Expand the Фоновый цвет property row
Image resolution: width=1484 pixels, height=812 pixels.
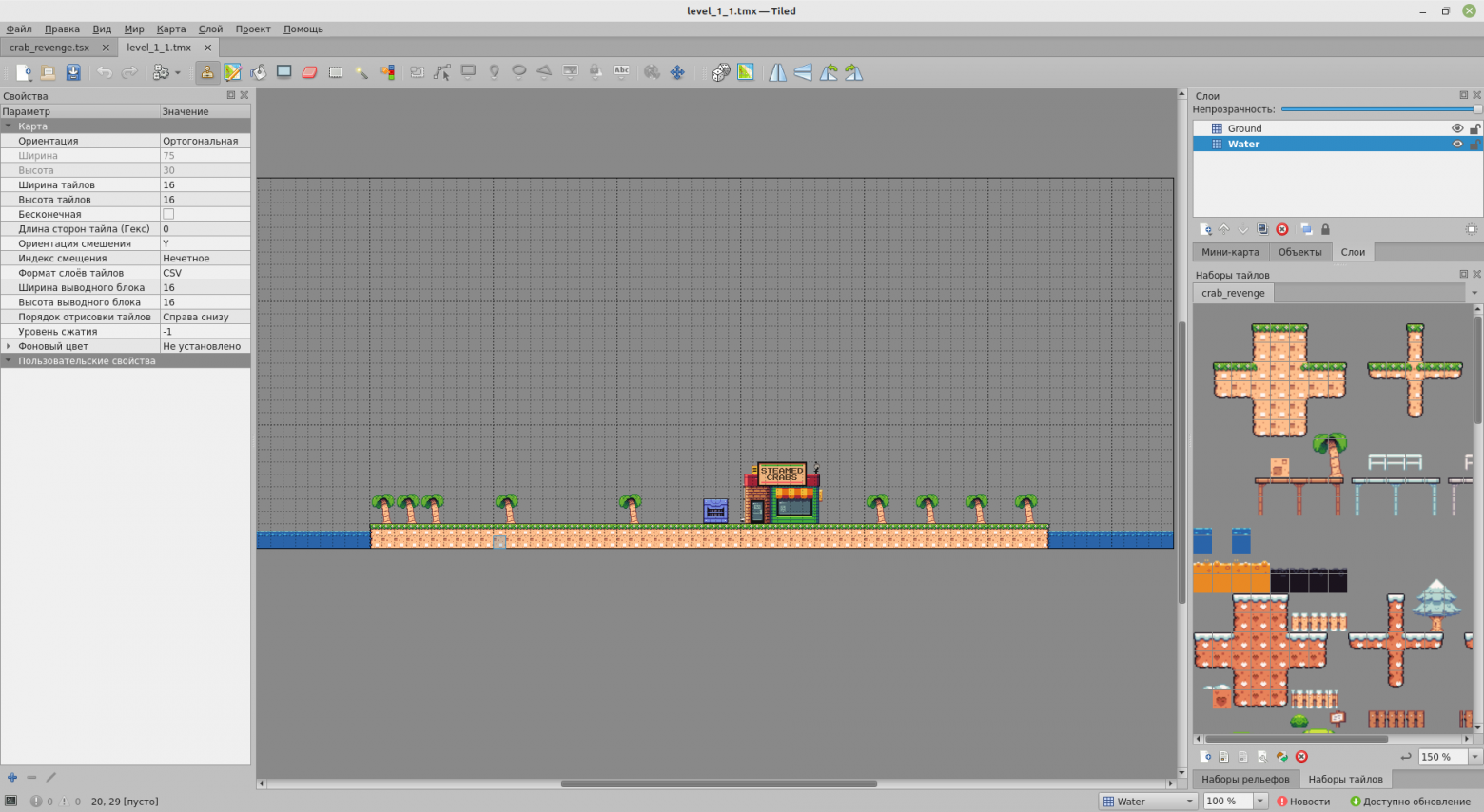pos(9,346)
